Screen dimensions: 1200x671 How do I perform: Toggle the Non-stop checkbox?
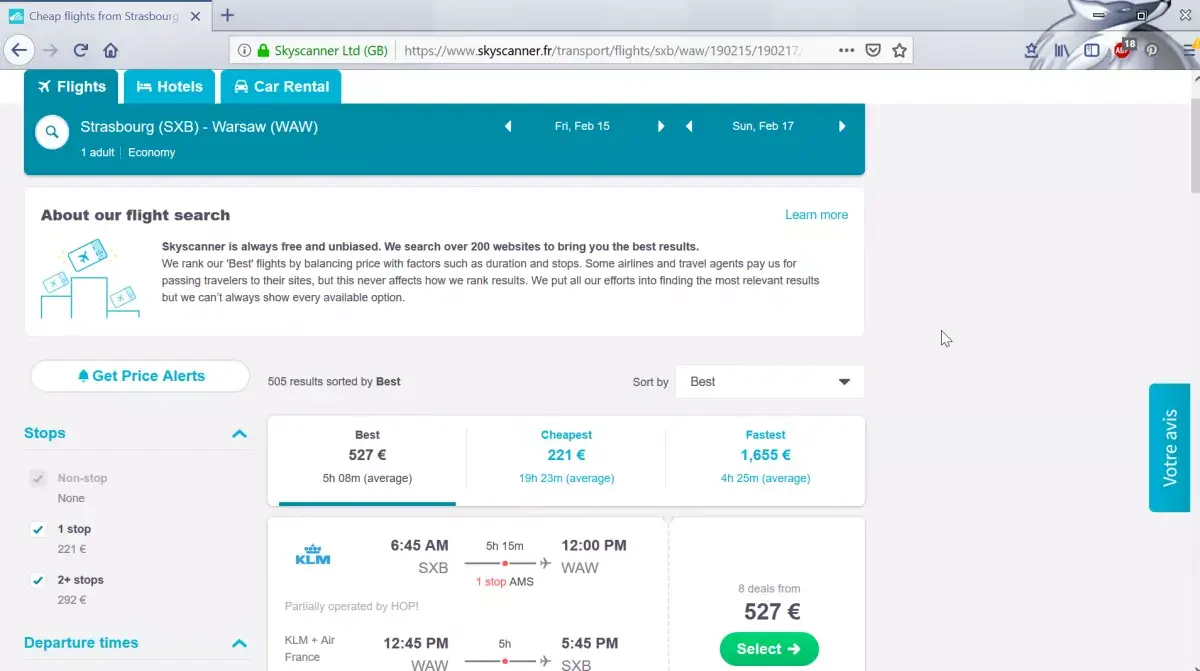pos(38,479)
